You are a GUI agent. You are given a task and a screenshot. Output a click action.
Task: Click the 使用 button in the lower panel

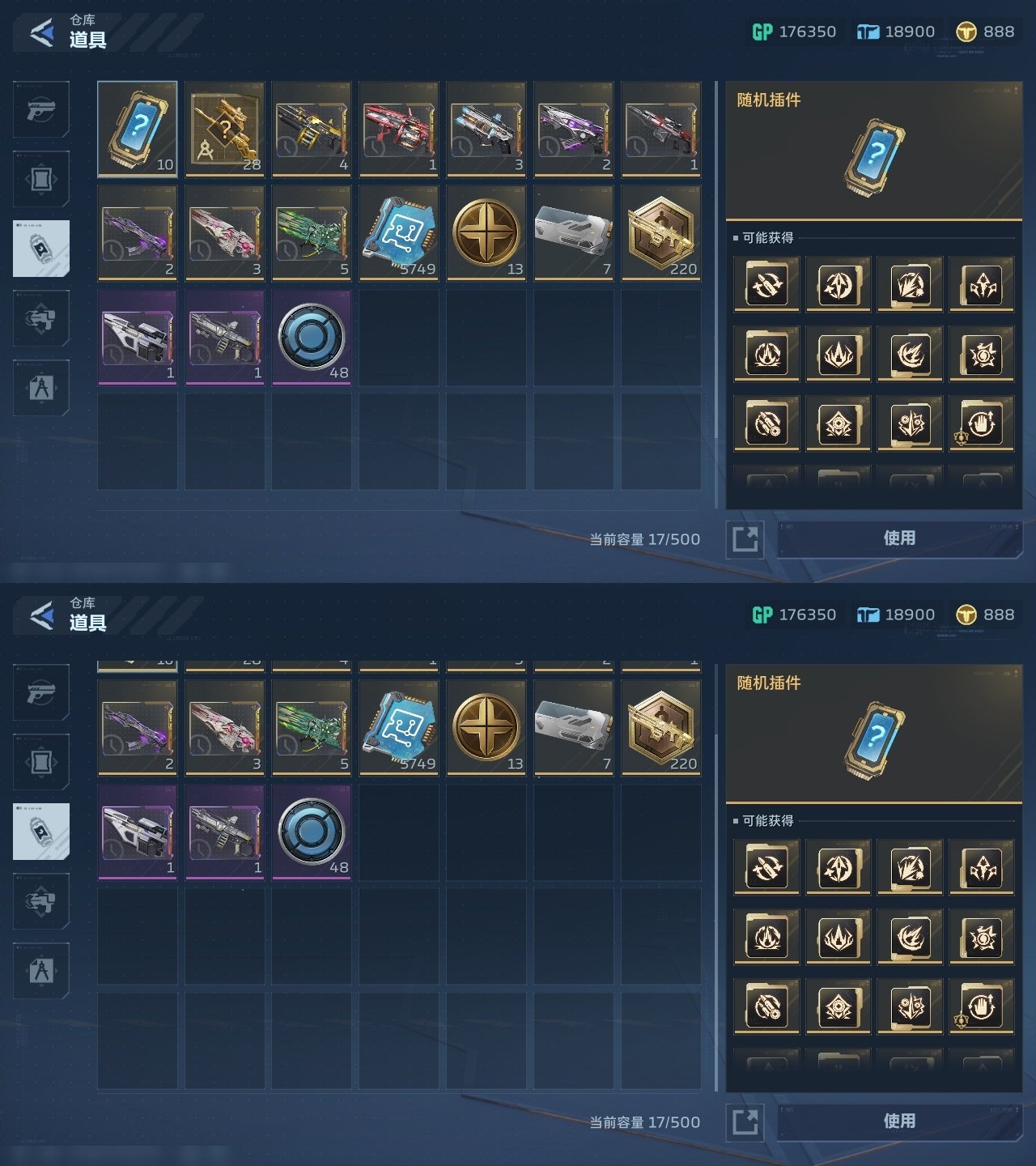click(899, 1122)
